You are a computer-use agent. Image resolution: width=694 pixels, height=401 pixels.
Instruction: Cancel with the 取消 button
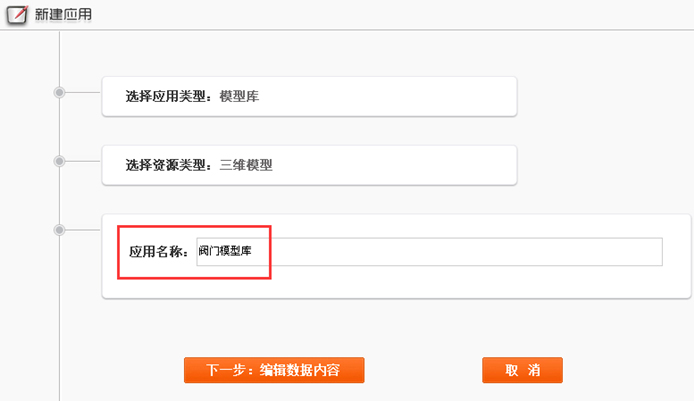tap(522, 370)
